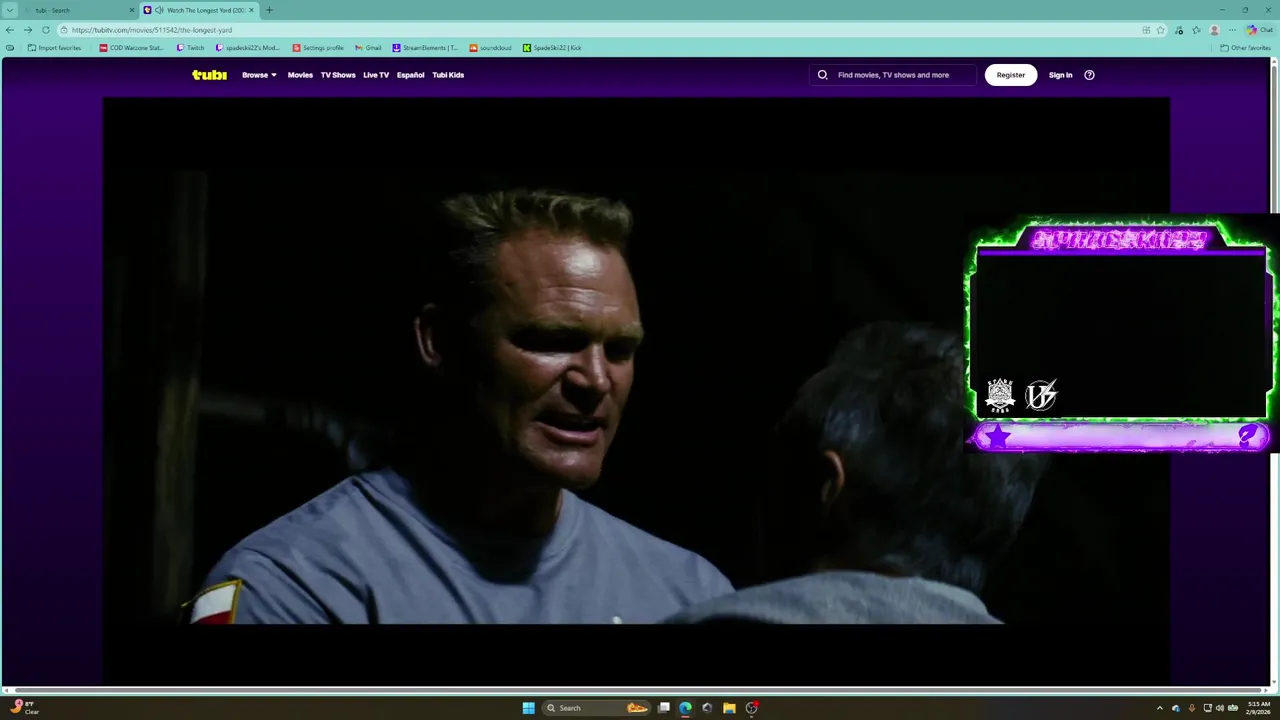Open Live TV page

[x=376, y=75]
